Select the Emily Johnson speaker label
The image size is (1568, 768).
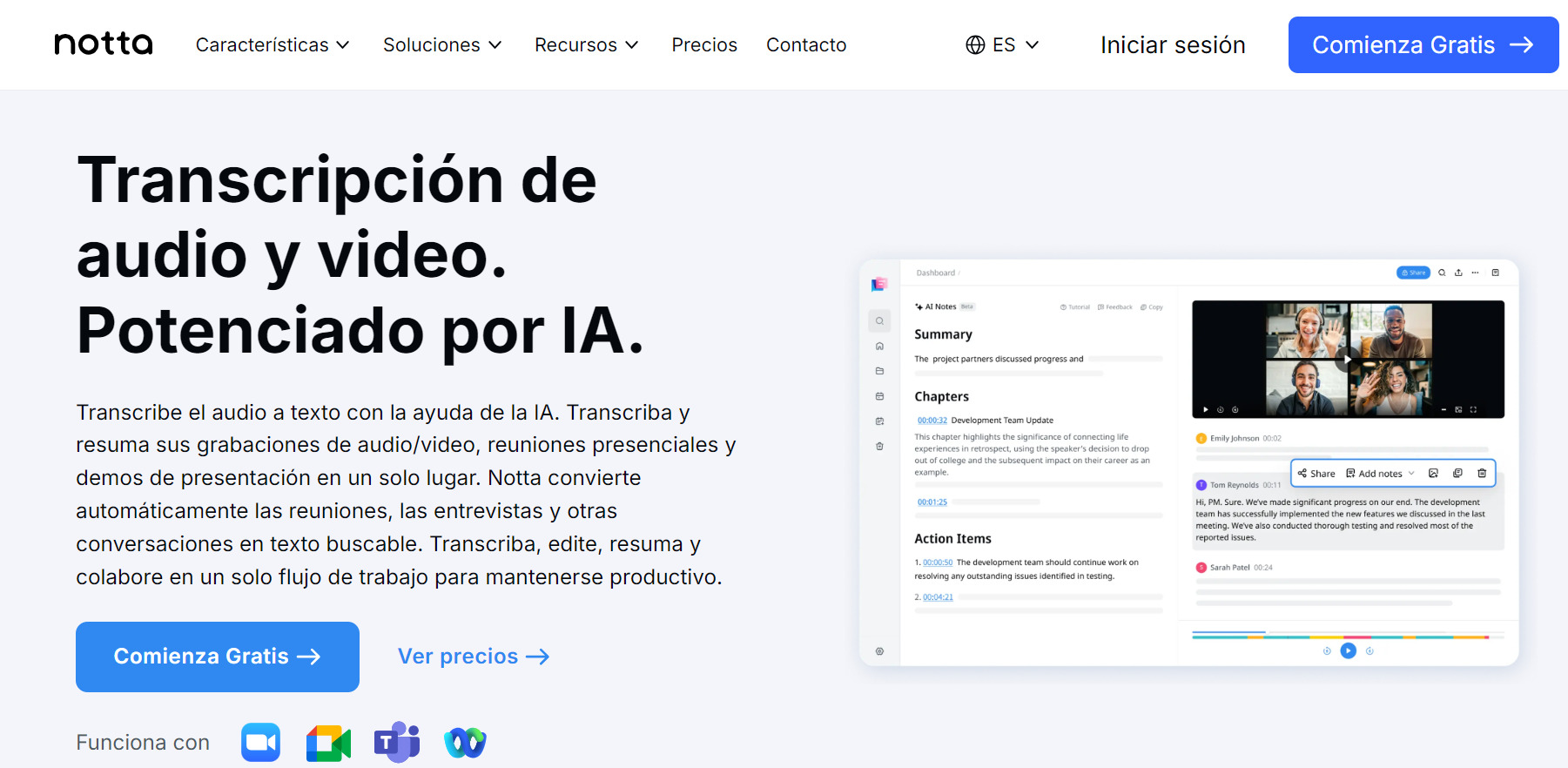(x=1235, y=439)
